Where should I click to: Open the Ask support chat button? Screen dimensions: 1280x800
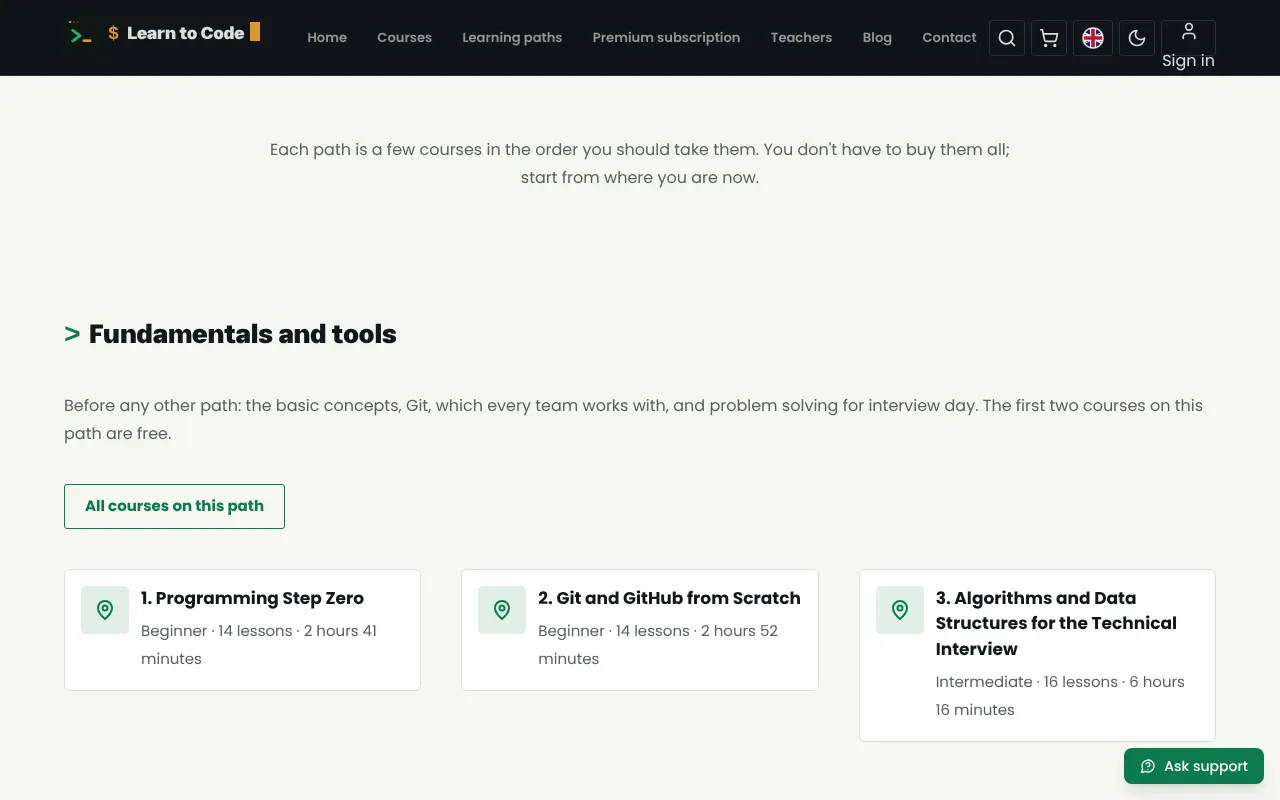(1194, 766)
